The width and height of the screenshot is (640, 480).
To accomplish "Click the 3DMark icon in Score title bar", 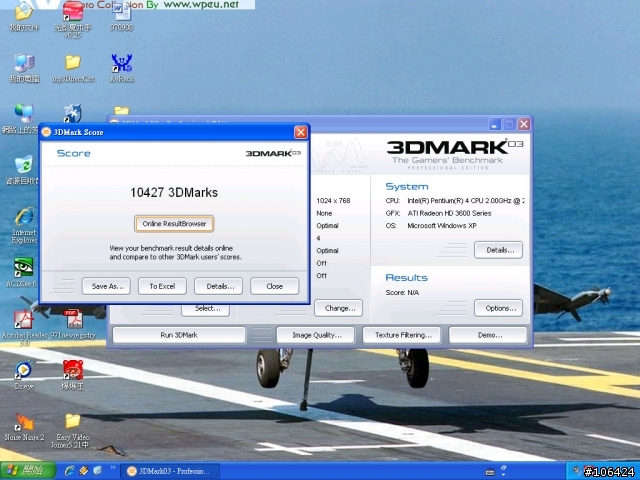I will (x=46, y=132).
